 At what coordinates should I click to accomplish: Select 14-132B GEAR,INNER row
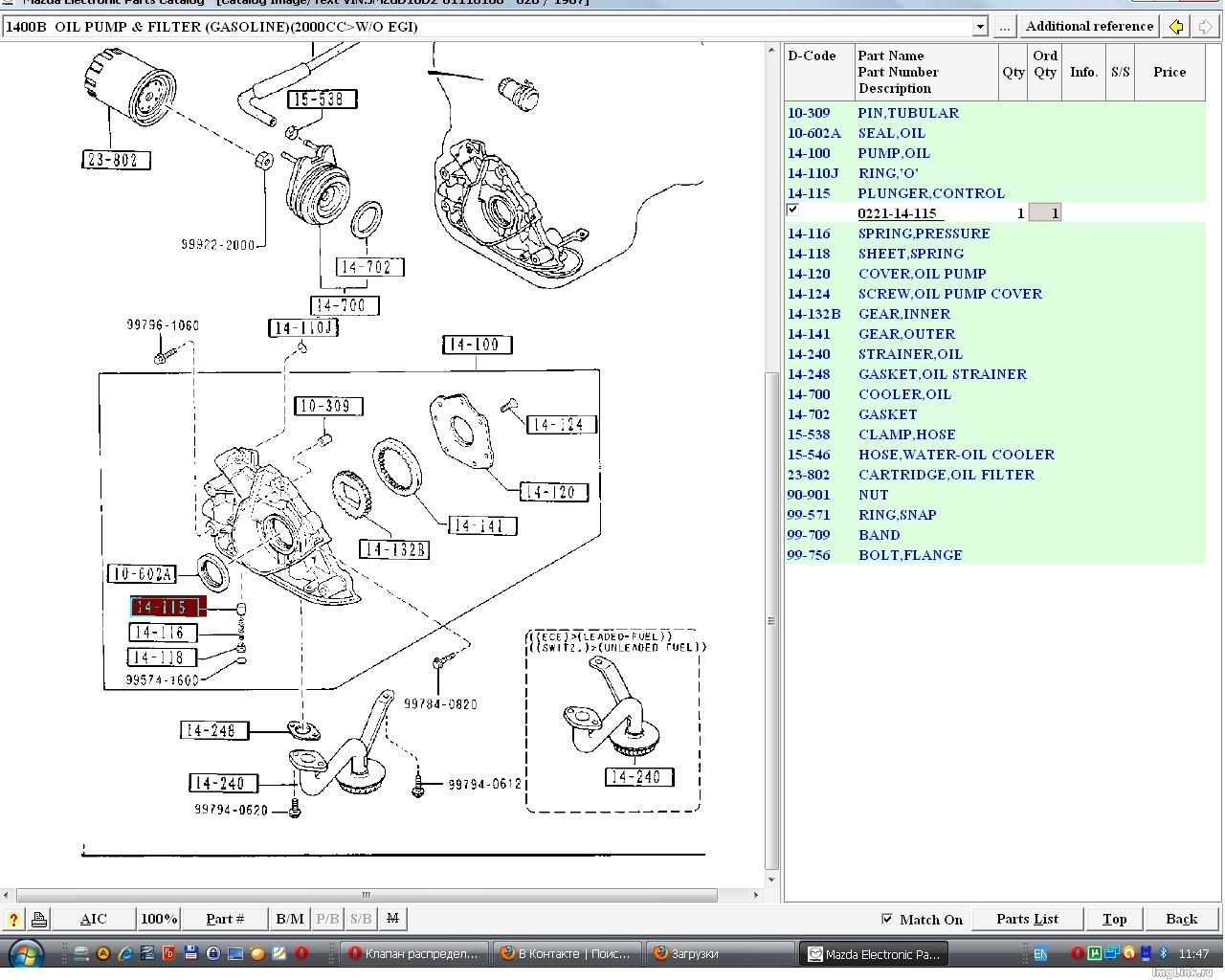click(995, 314)
